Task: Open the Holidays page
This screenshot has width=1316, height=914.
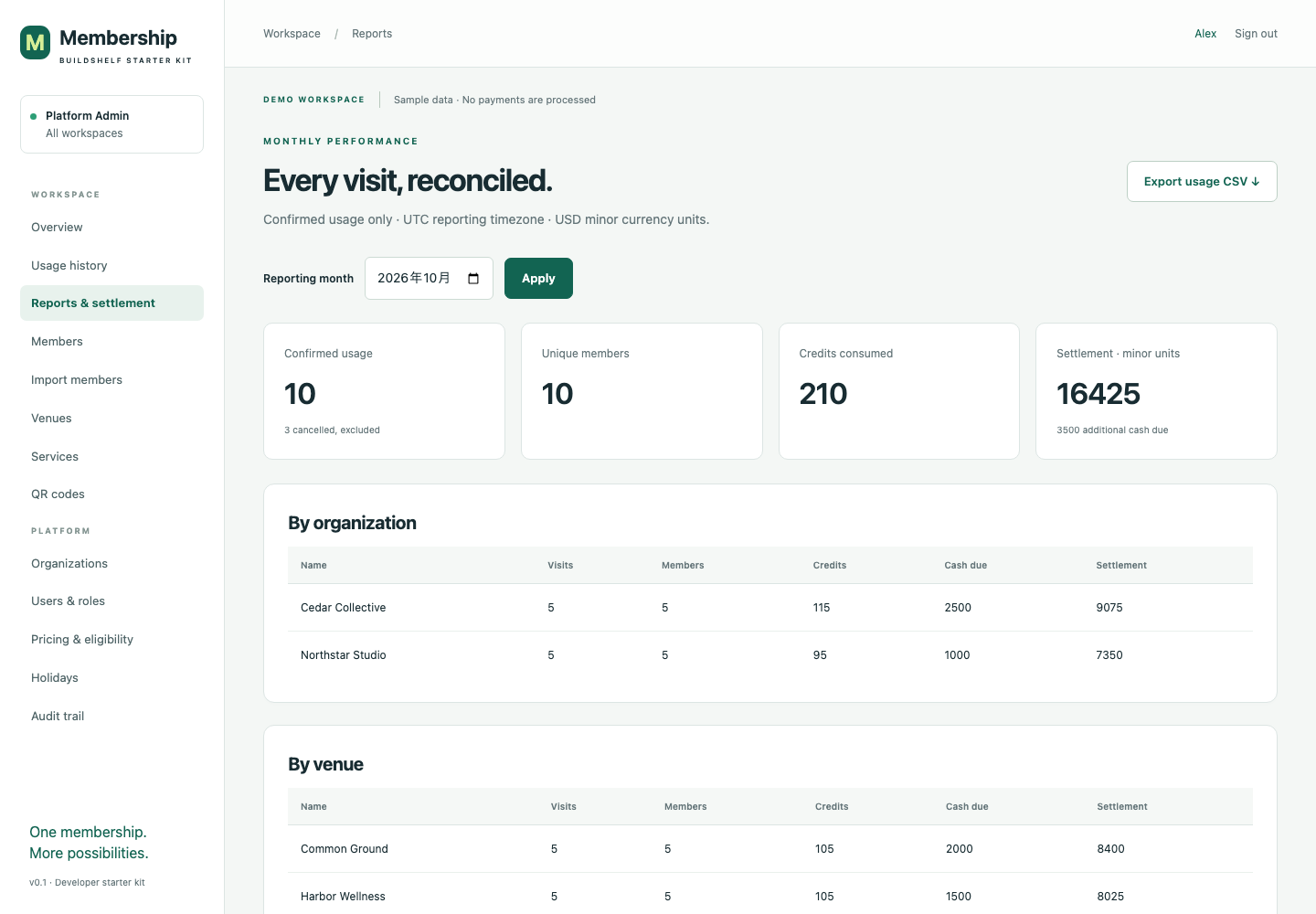Action: click(111, 677)
